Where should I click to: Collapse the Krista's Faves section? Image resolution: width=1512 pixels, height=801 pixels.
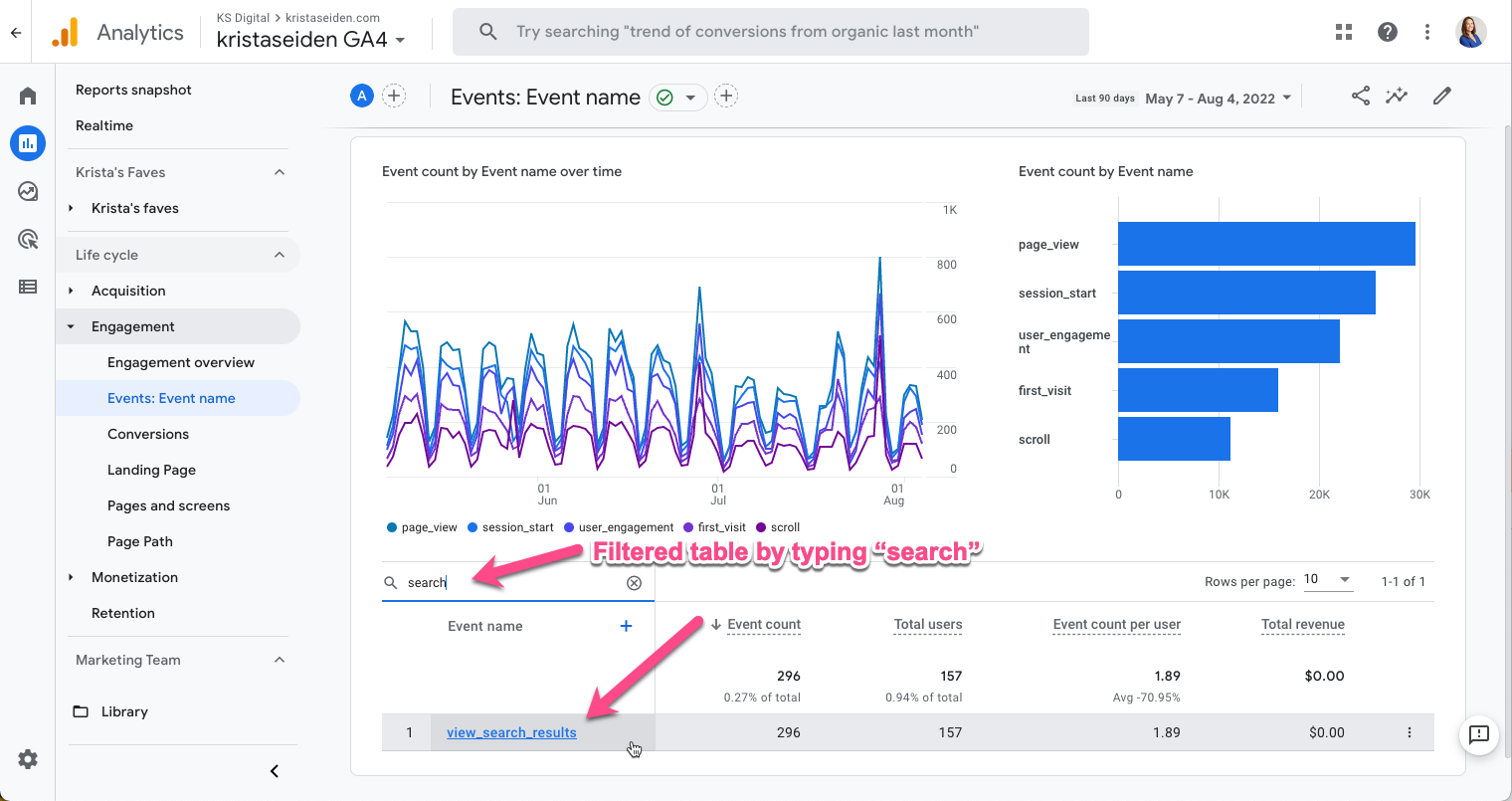pos(280,172)
